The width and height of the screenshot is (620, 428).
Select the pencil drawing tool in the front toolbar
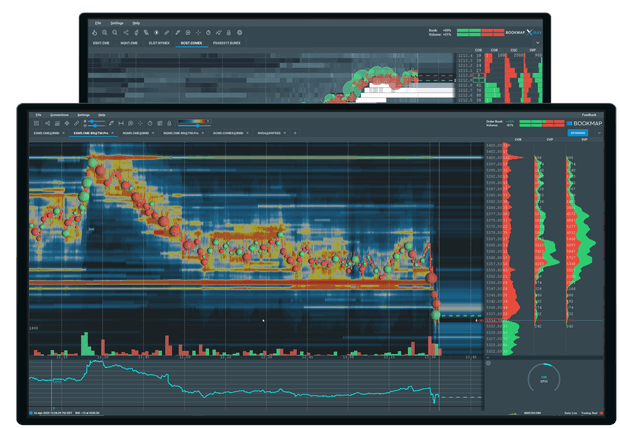112,123
